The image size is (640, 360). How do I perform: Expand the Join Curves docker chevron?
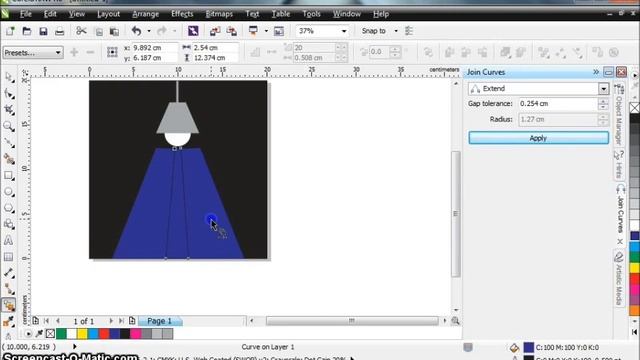click(x=596, y=72)
